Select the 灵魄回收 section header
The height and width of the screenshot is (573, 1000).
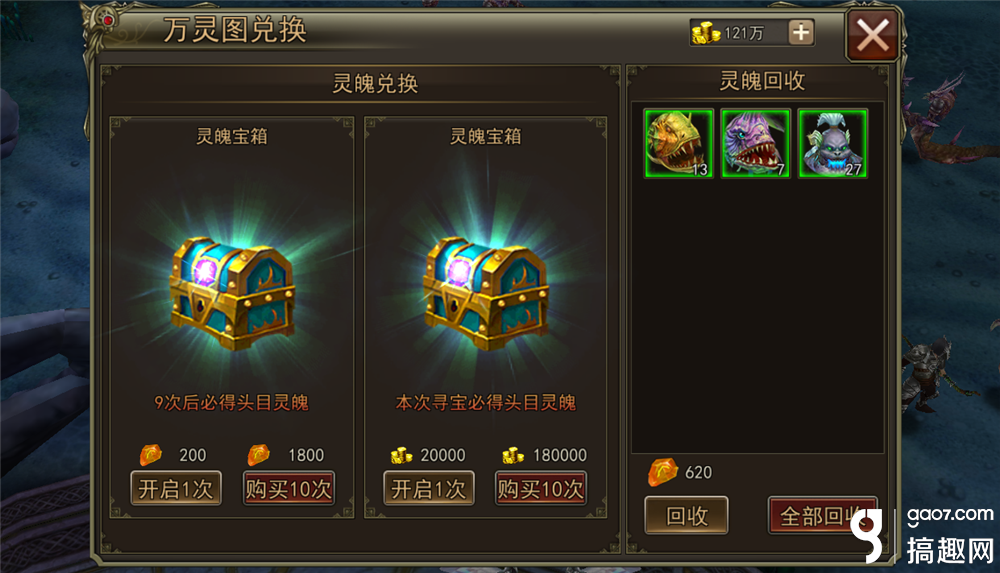tap(762, 81)
